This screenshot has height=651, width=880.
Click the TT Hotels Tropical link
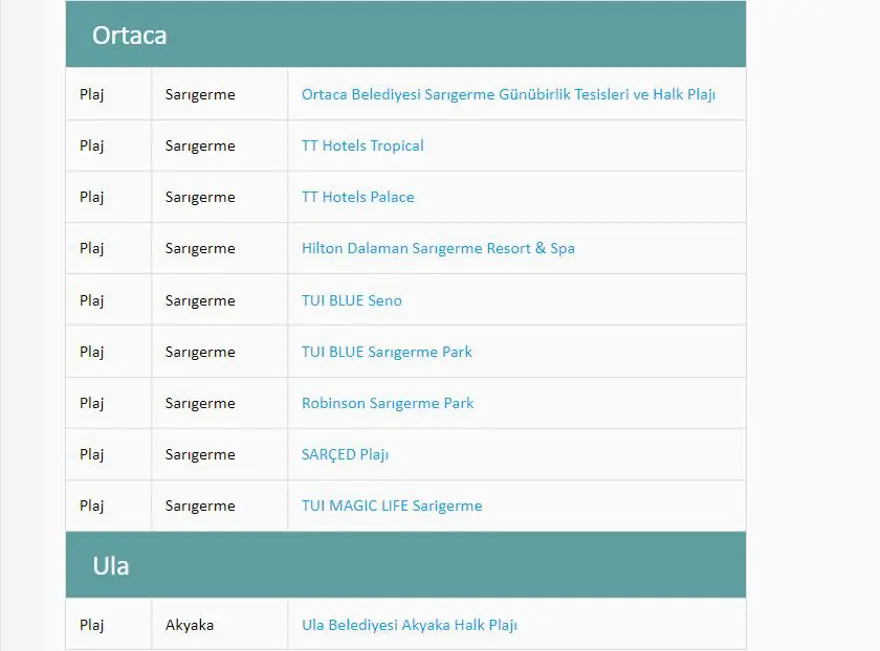pyautogui.click(x=362, y=146)
